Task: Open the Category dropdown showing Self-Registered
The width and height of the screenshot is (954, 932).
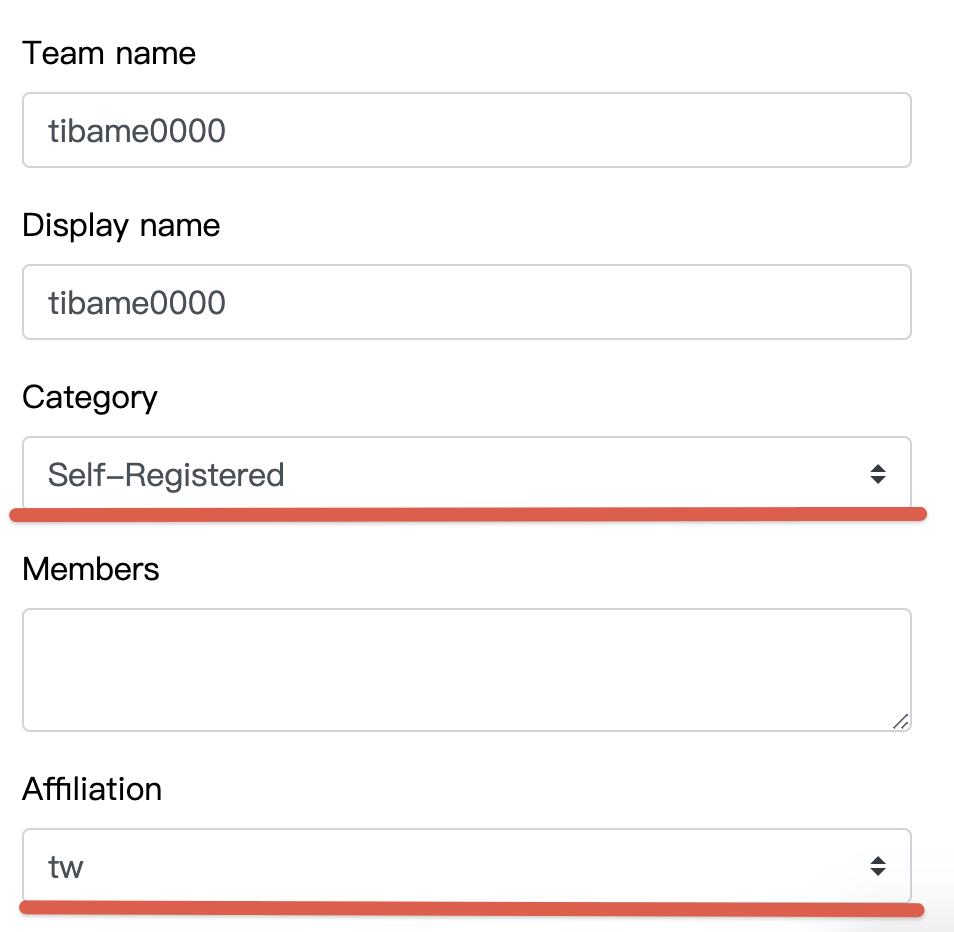Action: pyautogui.click(x=466, y=474)
